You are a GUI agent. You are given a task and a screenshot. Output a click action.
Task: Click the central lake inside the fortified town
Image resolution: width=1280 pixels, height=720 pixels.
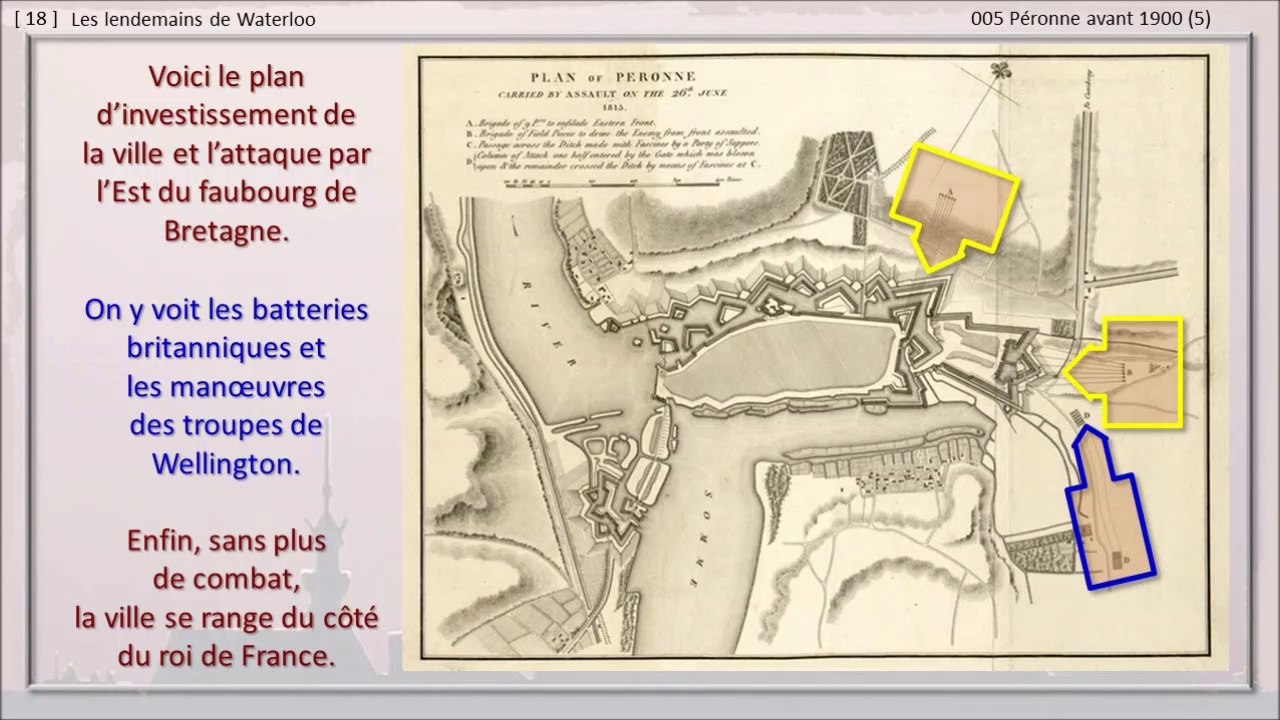[782, 361]
